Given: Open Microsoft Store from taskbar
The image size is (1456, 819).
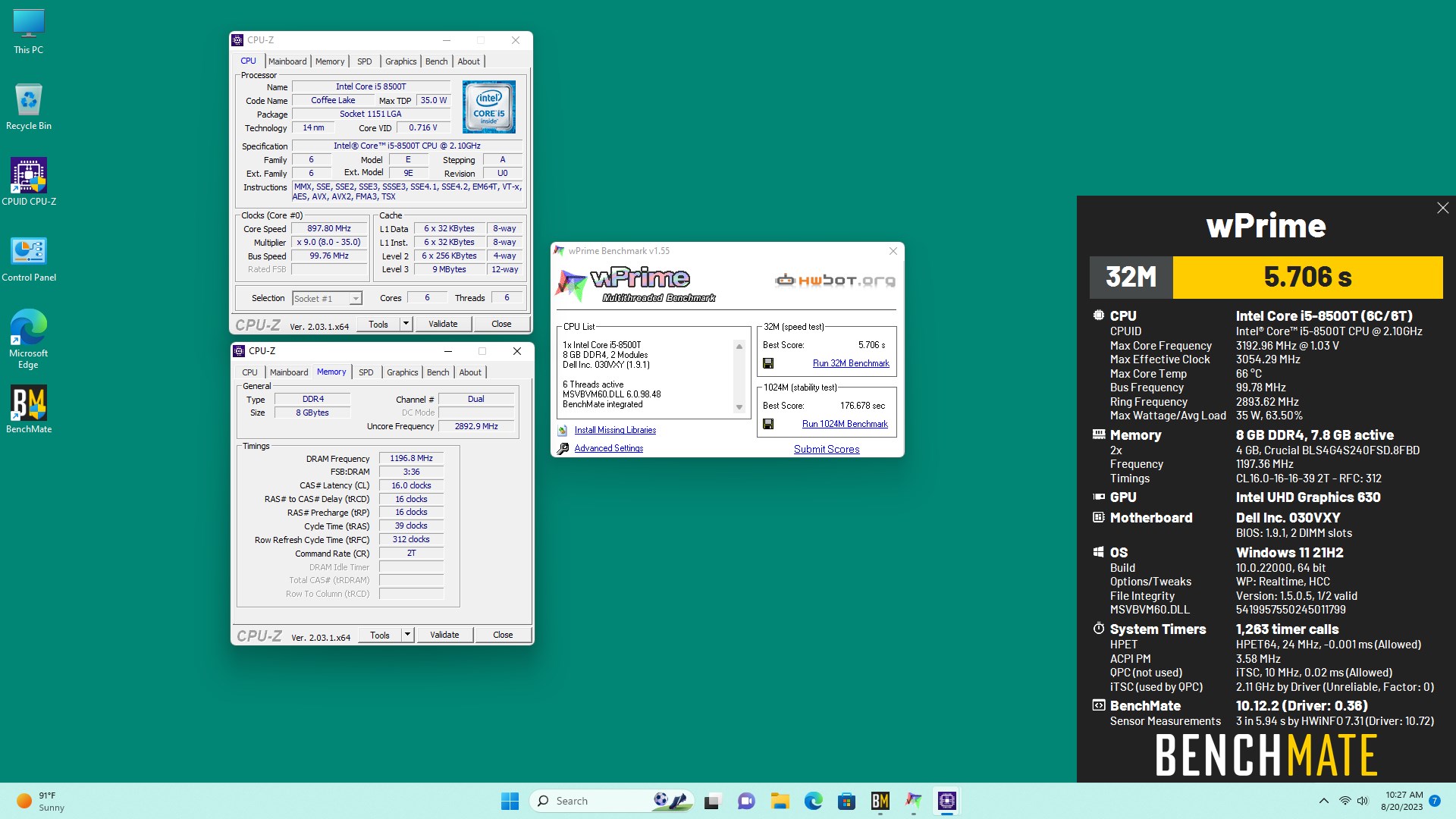Looking at the screenshot, I should (x=847, y=801).
